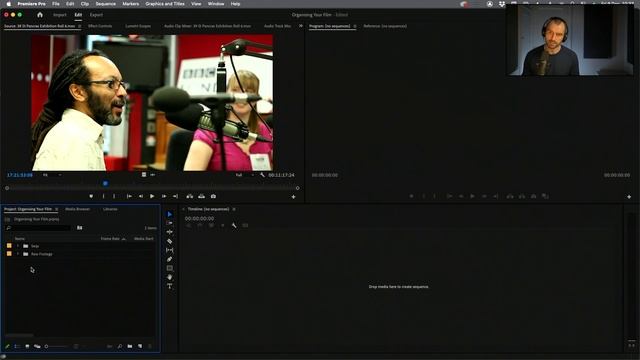Screen dimensions: 640x360
Task: Open Program panel tab menu icon
Action: click(x=355, y=26)
